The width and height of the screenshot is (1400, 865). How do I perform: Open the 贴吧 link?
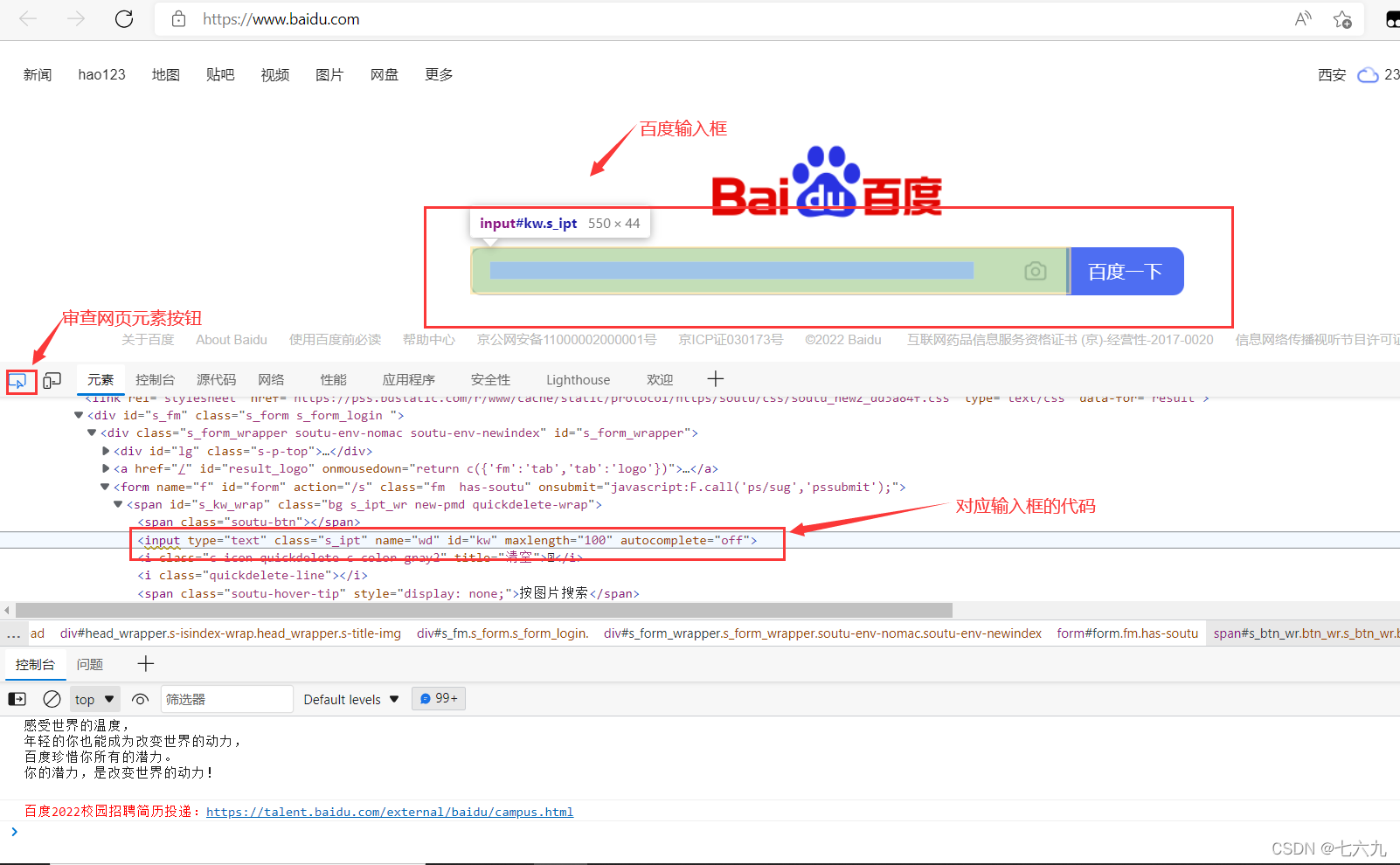(x=220, y=74)
